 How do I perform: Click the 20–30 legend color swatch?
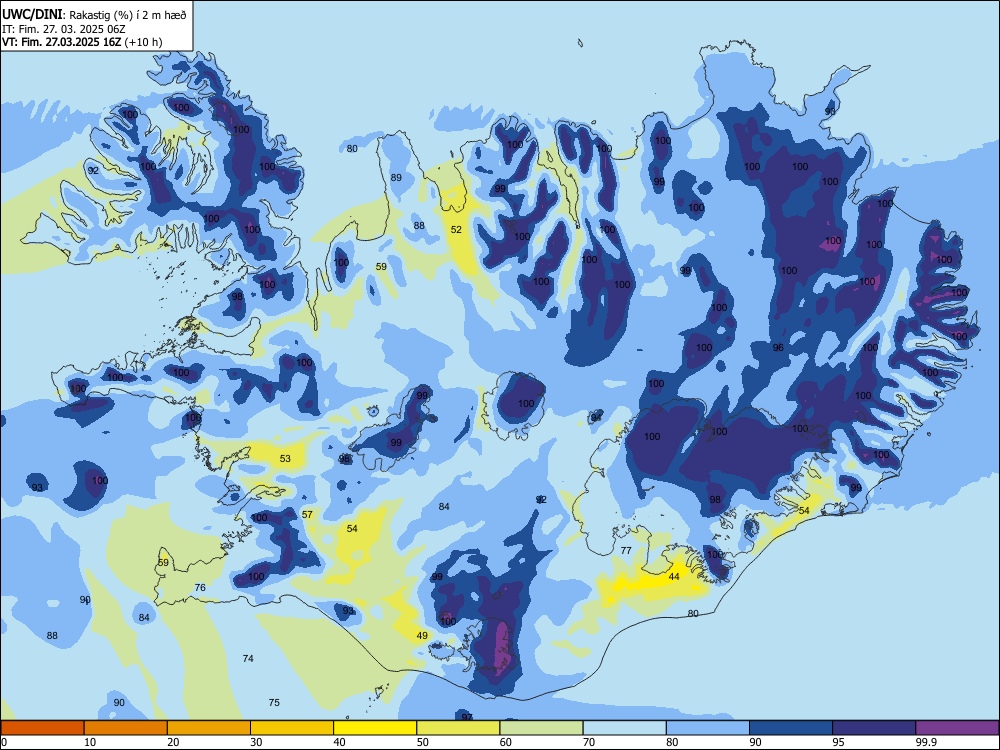tap(209, 728)
